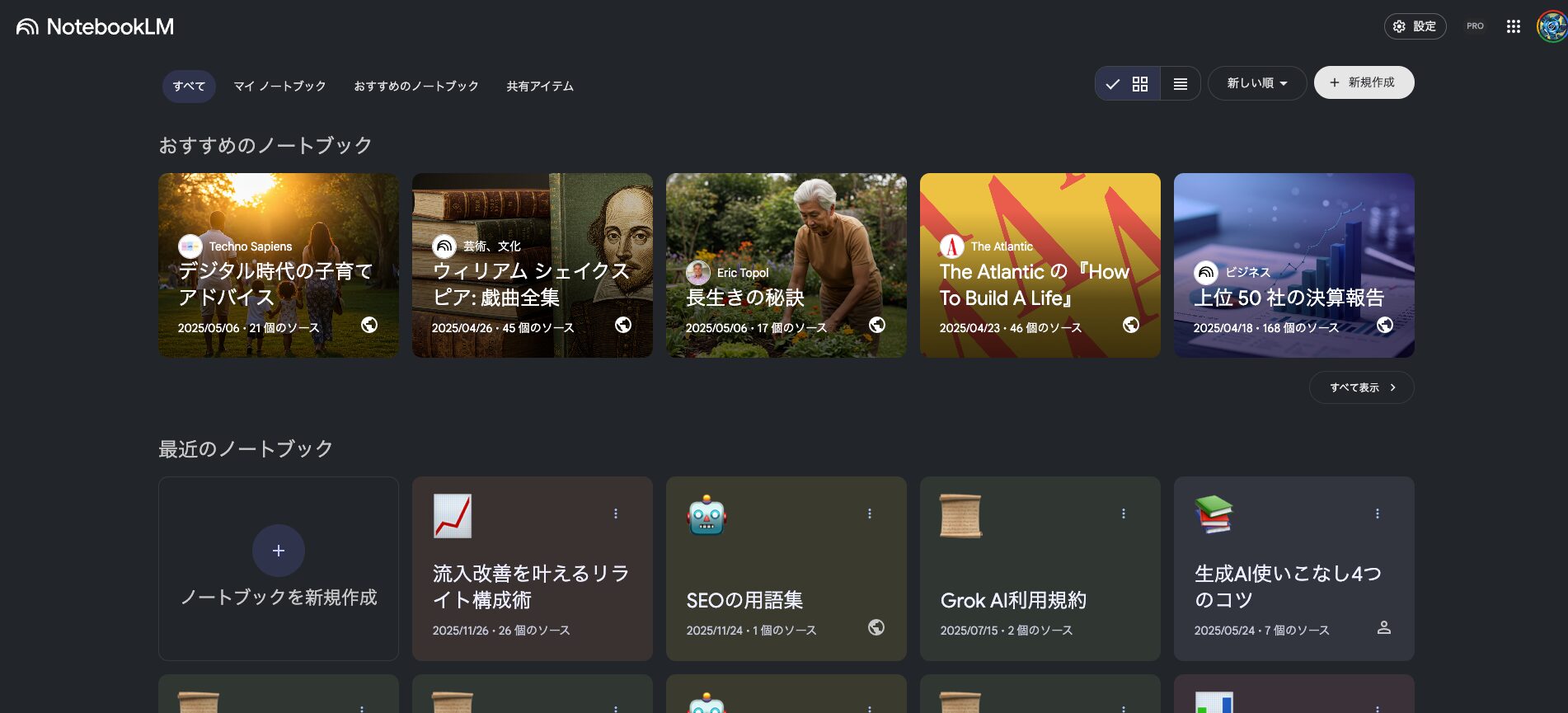The height and width of the screenshot is (713, 1568).
Task: Open the user account avatar
Action: tap(1552, 26)
